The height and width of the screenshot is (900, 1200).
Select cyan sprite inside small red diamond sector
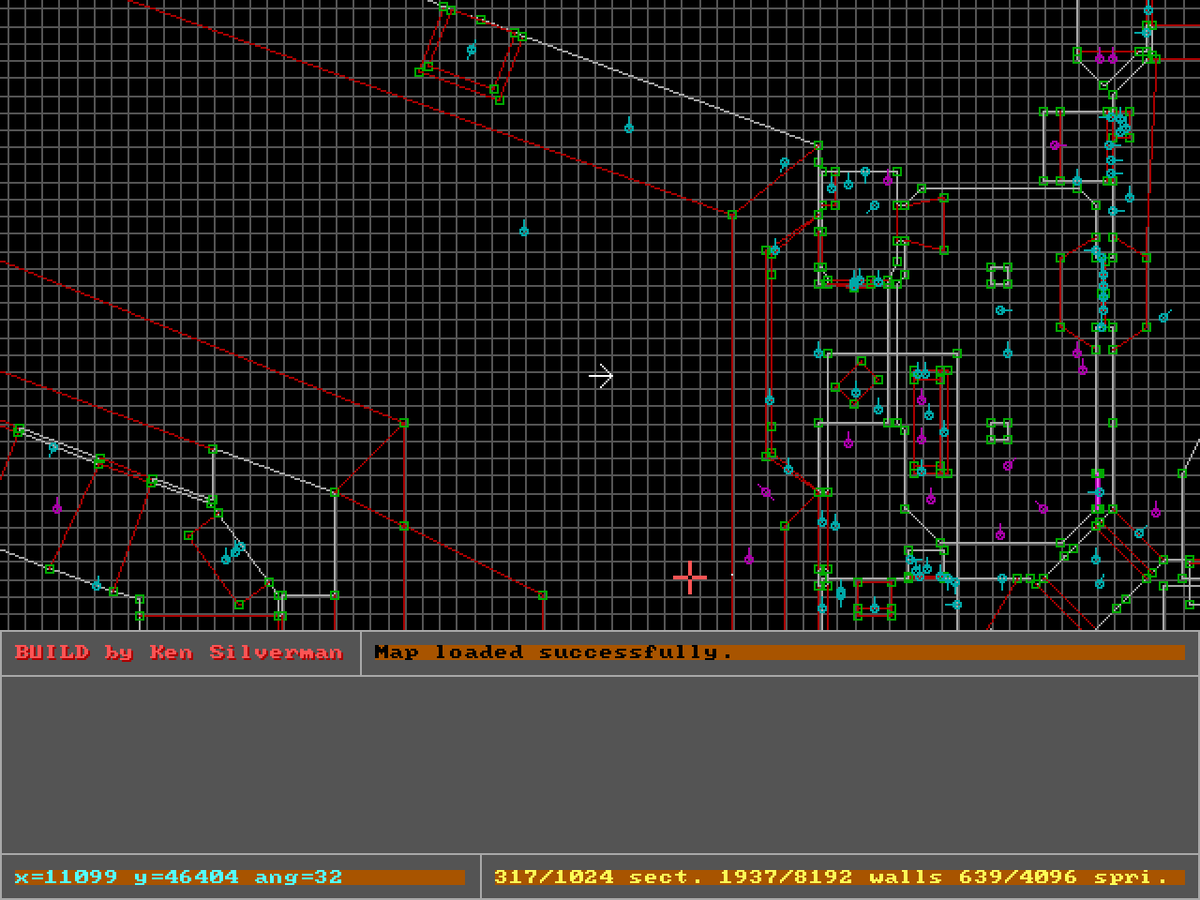(856, 392)
